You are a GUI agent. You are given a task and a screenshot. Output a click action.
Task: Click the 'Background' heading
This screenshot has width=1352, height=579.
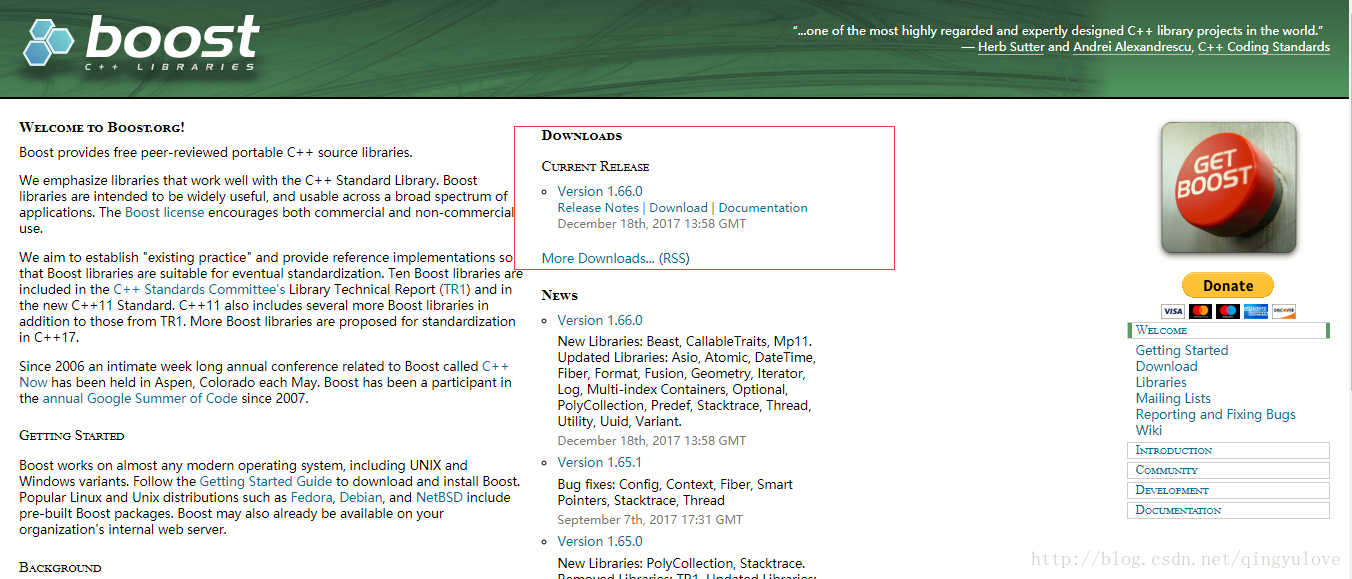60,567
